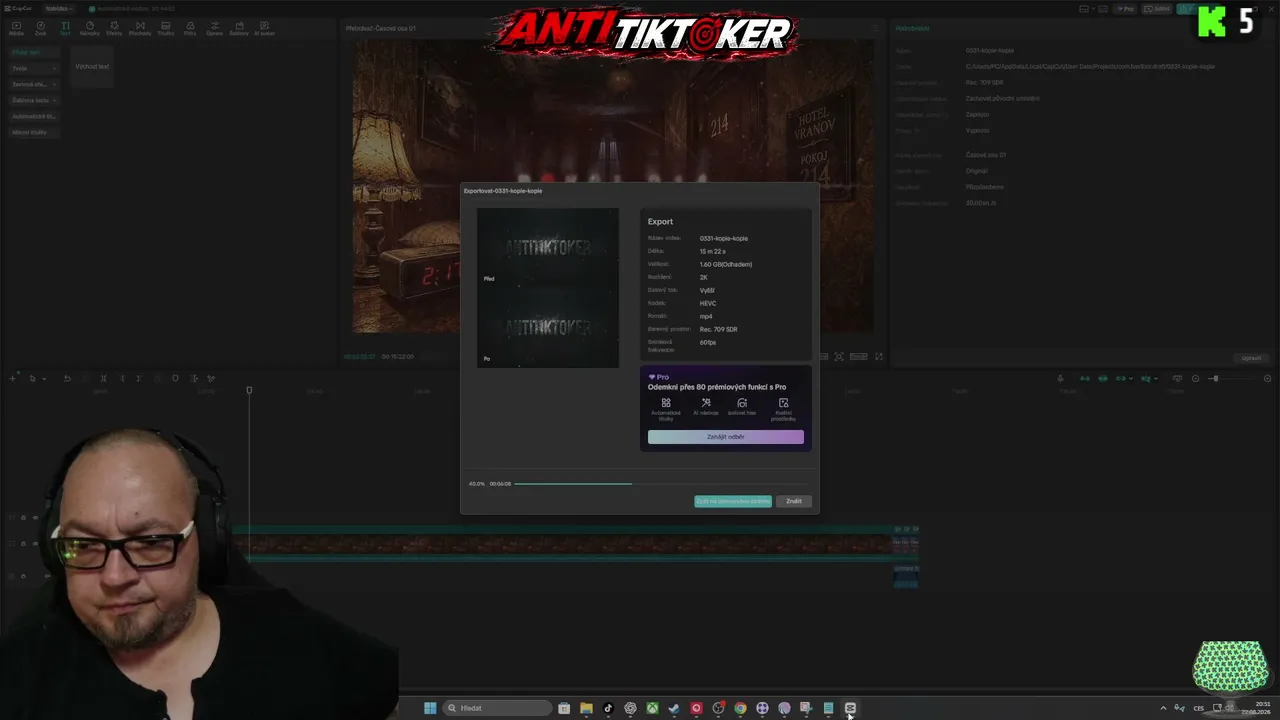Click the taskbar Hledat search box
This screenshot has height=720, width=1280.
point(499,708)
